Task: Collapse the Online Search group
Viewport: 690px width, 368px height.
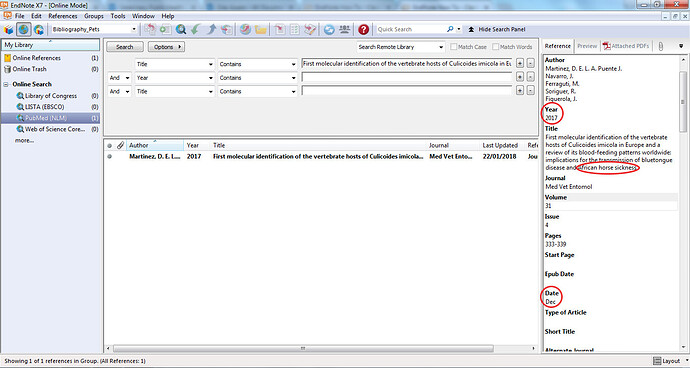Action: 6,84
